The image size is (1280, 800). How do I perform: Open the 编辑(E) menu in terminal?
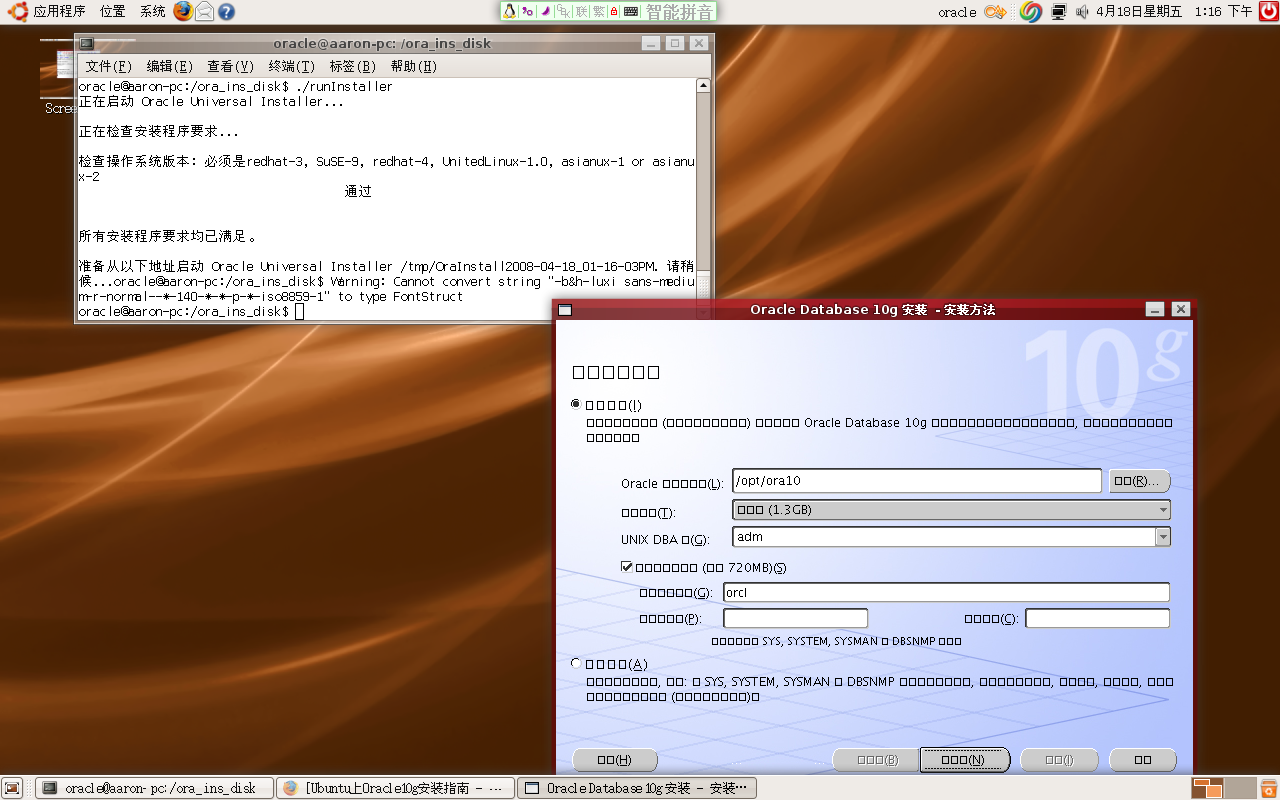169,67
